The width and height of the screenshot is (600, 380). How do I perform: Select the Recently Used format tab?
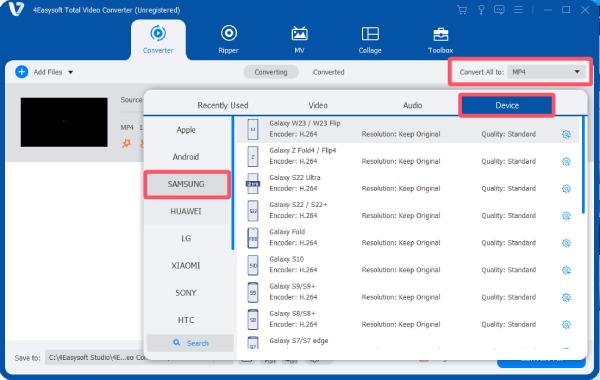coord(223,105)
